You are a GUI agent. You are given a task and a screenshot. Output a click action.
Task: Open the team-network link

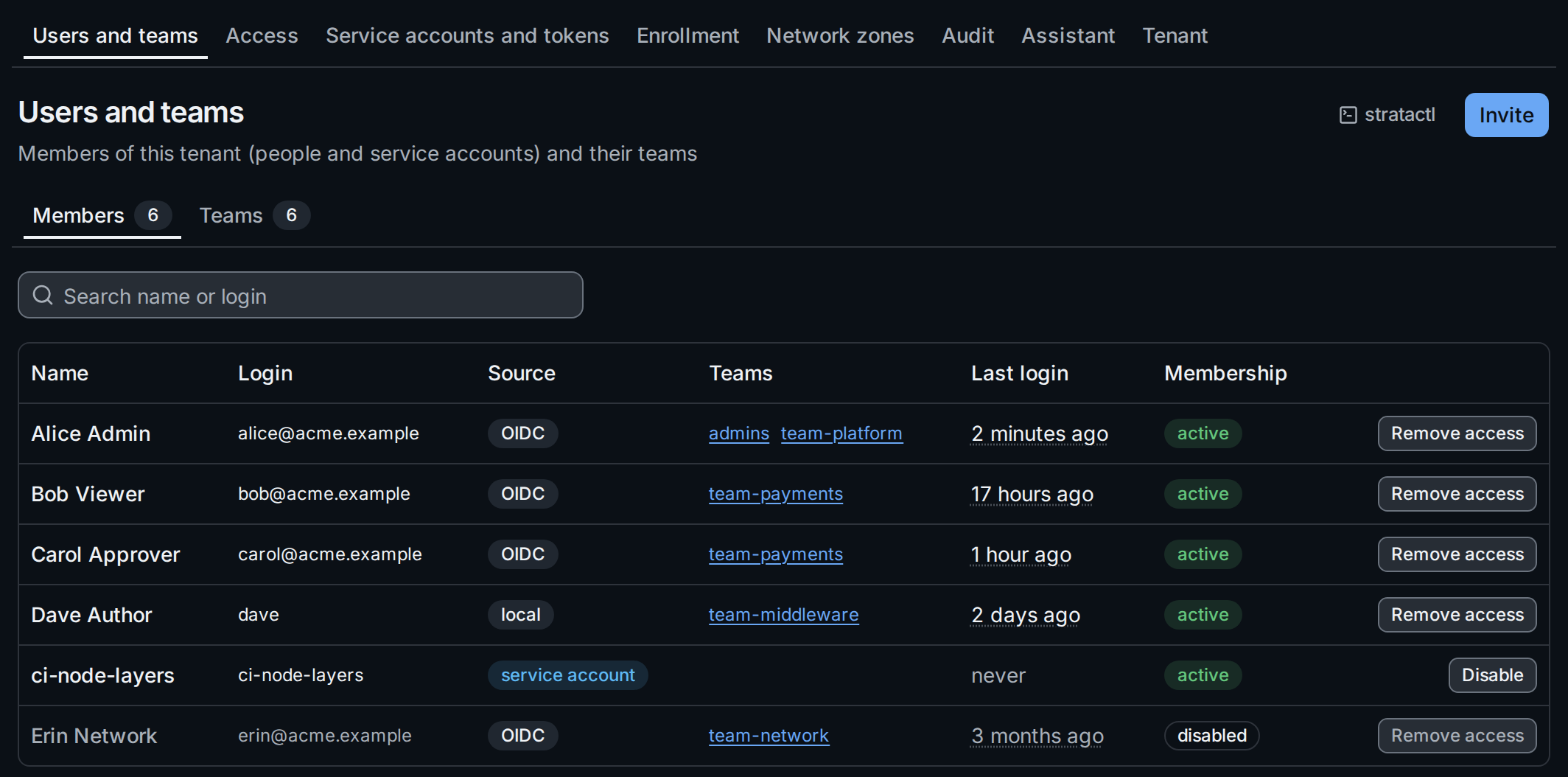pyautogui.click(x=769, y=736)
